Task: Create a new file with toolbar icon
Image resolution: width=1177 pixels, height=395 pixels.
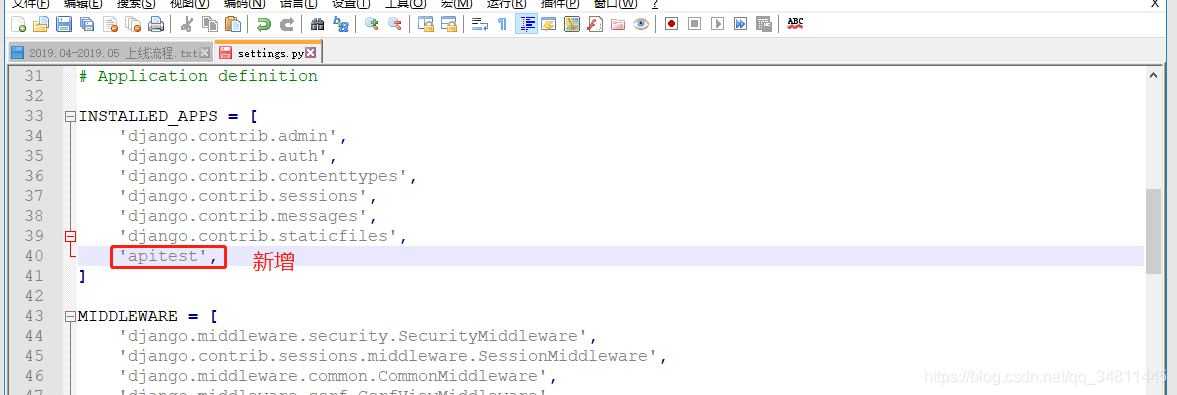Action: 18,24
